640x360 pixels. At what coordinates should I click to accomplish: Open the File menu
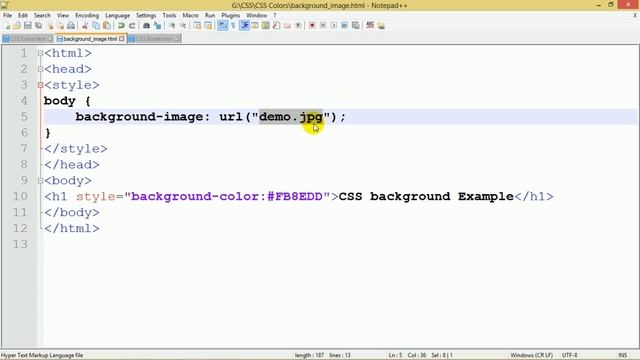point(7,16)
